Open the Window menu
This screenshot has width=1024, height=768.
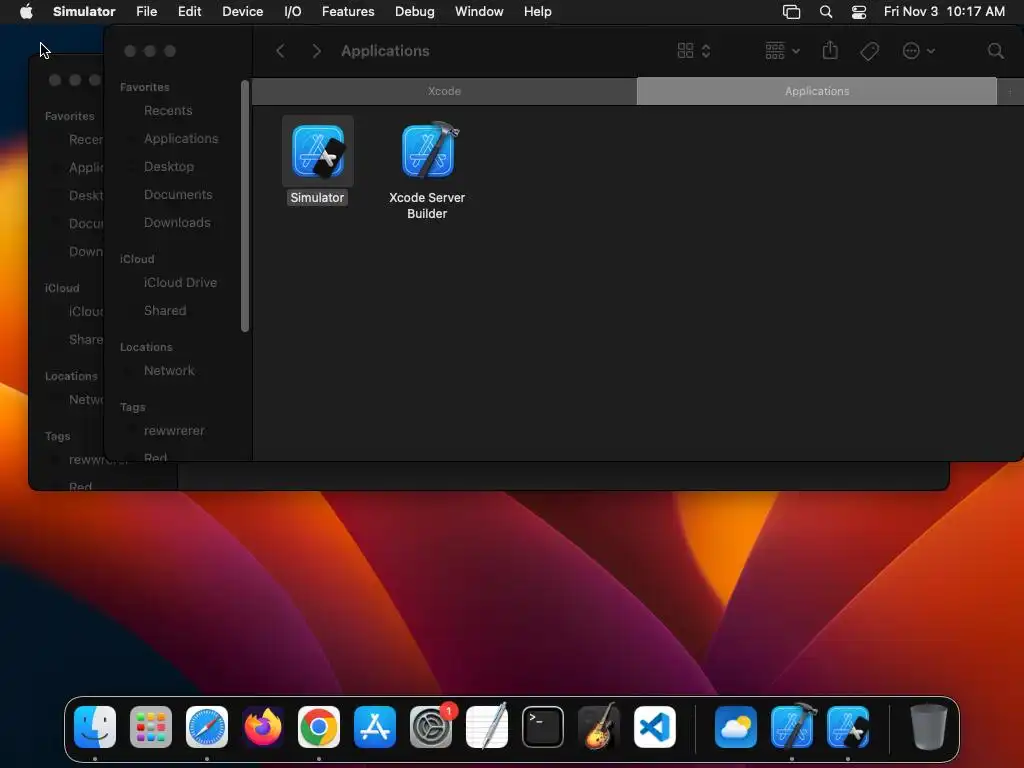(479, 12)
